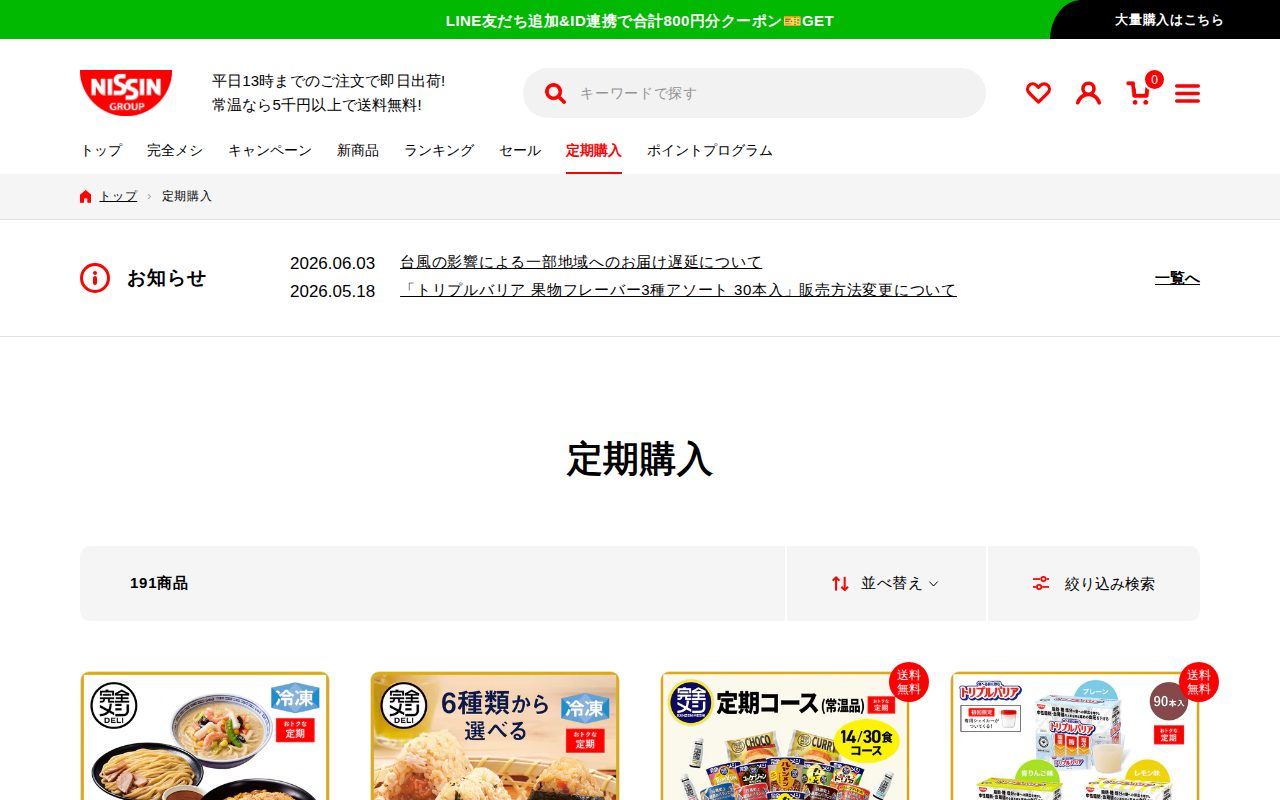Open ポイントプログラム navigation item

click(x=710, y=151)
